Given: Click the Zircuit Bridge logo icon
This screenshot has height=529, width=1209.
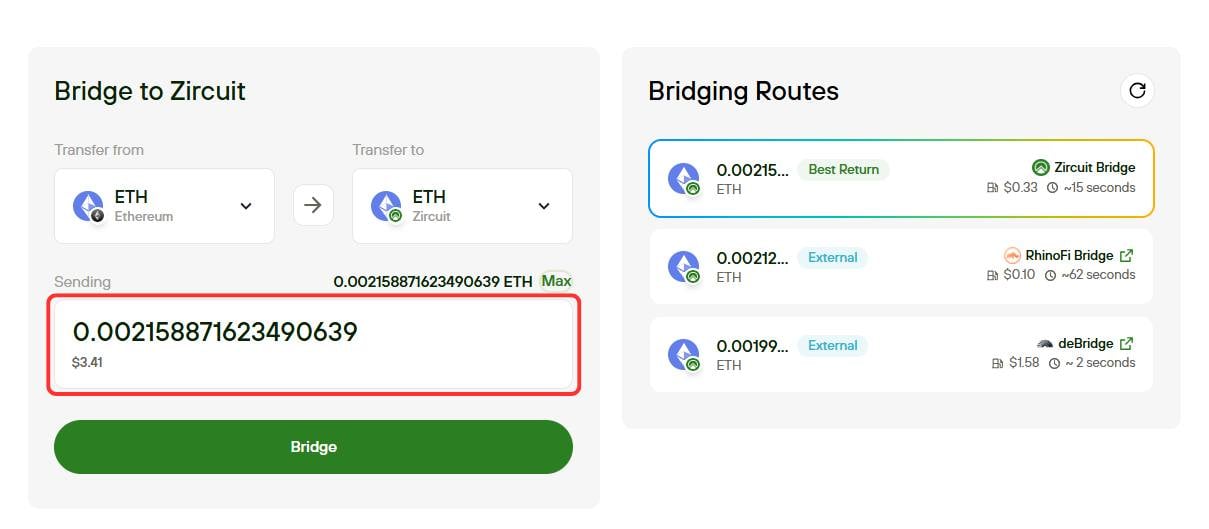Looking at the screenshot, I should [1041, 168].
